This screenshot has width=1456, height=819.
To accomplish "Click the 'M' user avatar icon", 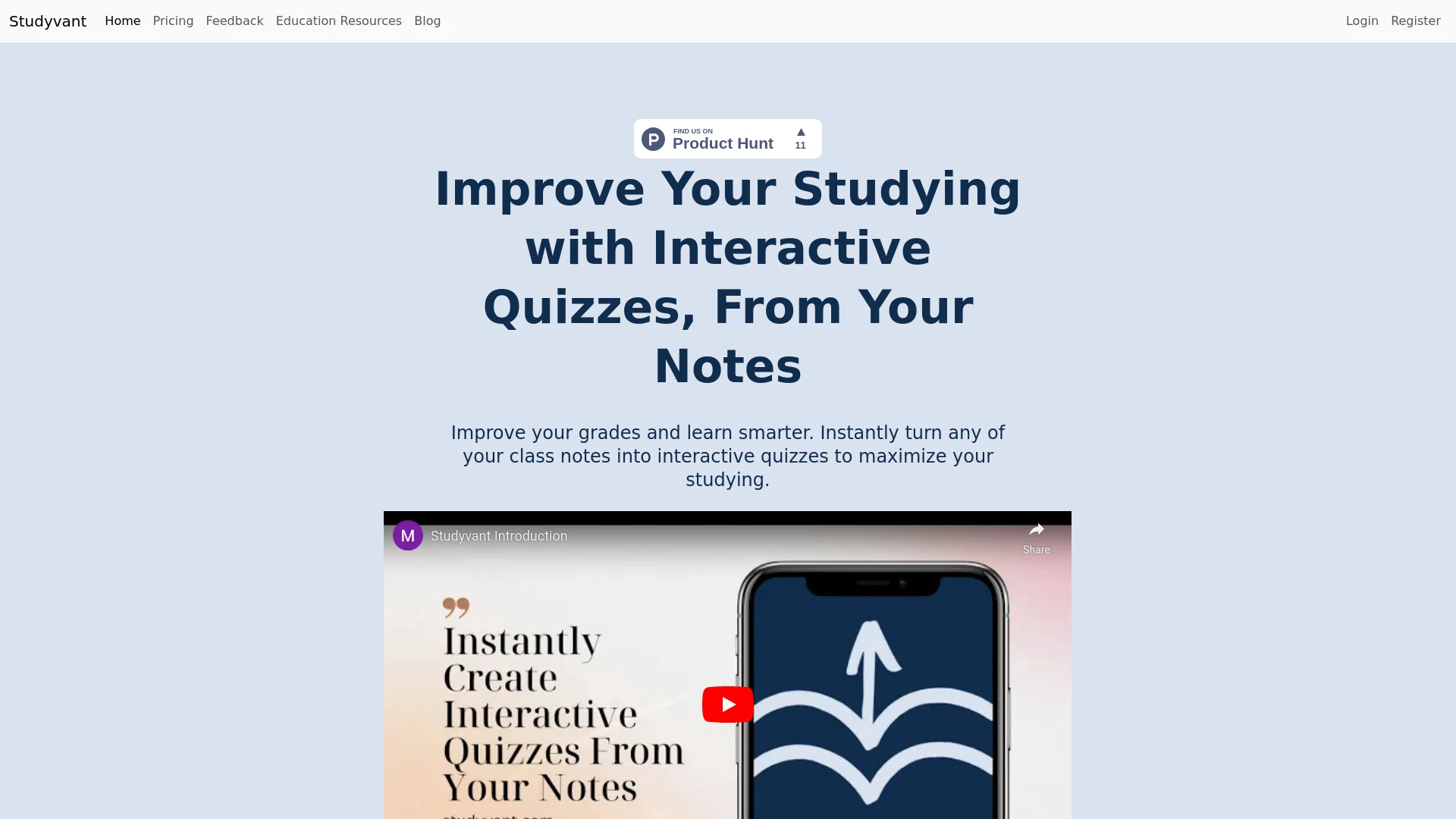I will pos(408,535).
